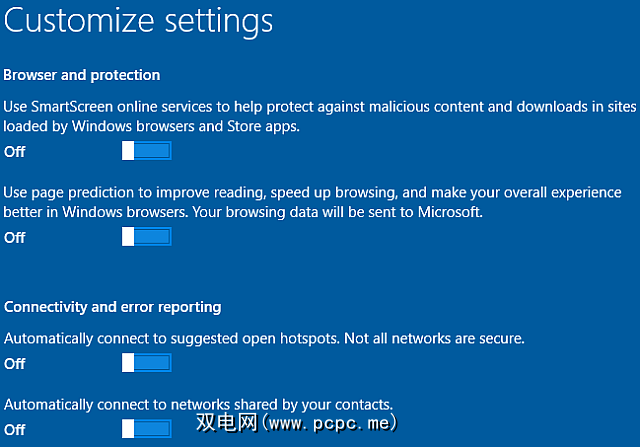The image size is (640, 447).
Task: Select the 'Connectivity and error reporting' heading
Action: point(113,306)
